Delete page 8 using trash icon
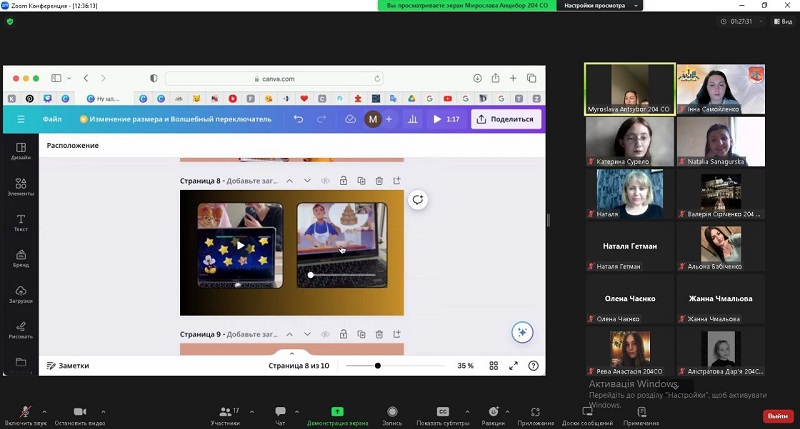Viewport: 800px width, 429px height. (379, 181)
